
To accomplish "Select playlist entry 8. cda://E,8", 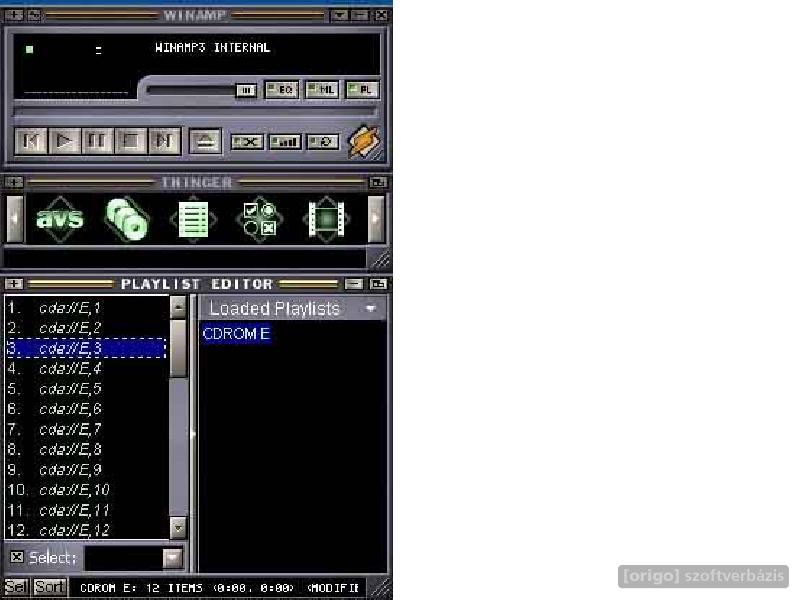I will click(87, 449).
